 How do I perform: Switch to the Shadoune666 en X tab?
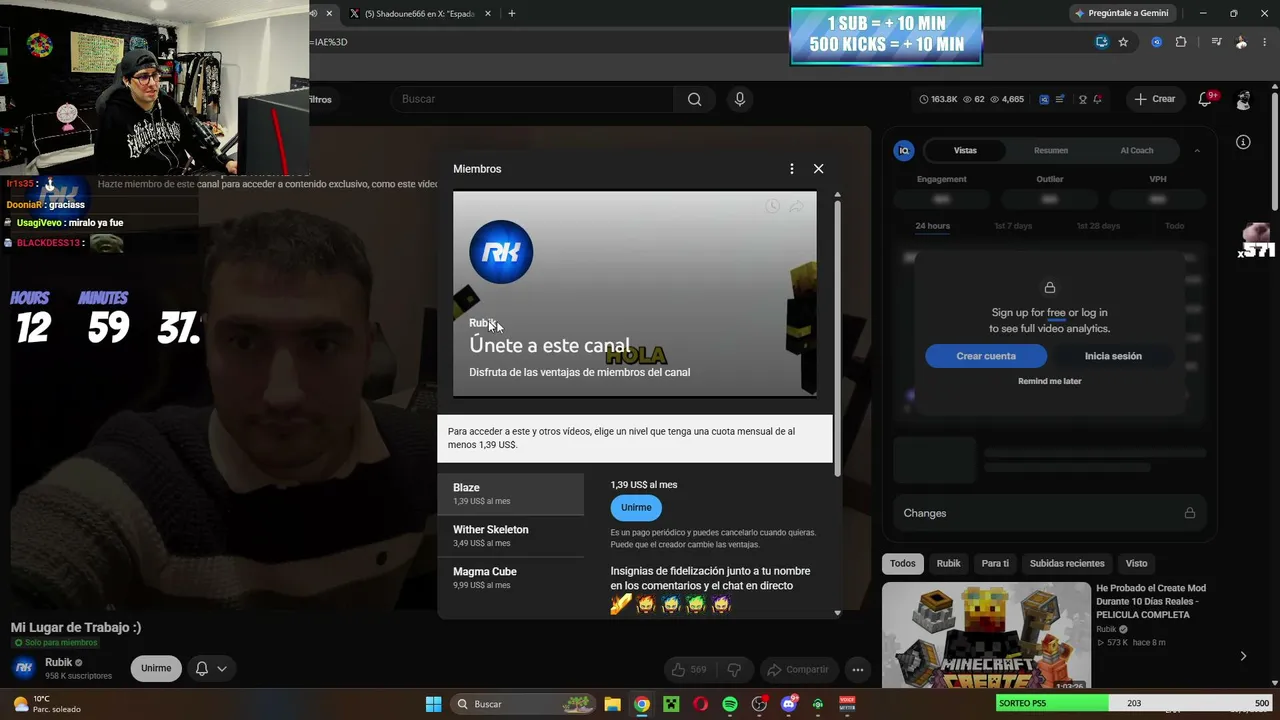[420, 13]
